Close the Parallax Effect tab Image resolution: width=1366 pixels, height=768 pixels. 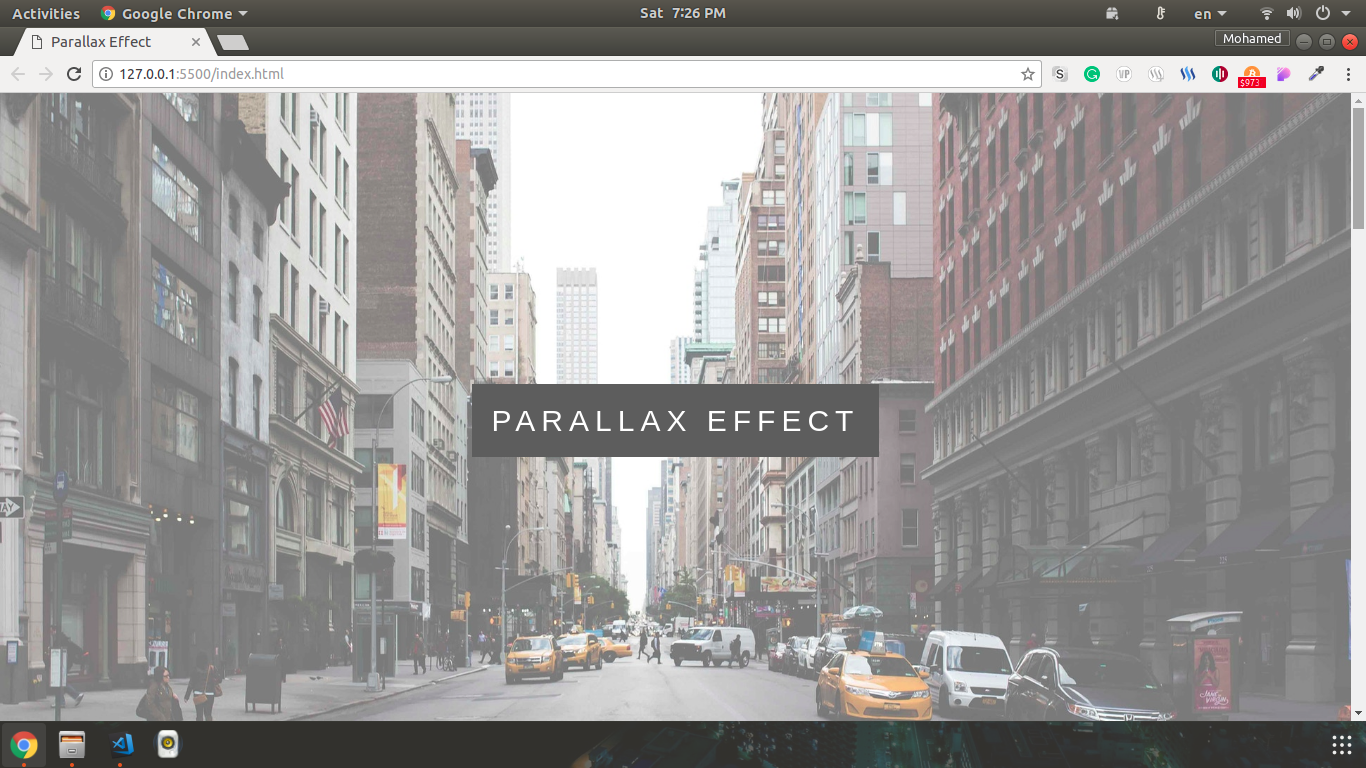pyautogui.click(x=196, y=42)
